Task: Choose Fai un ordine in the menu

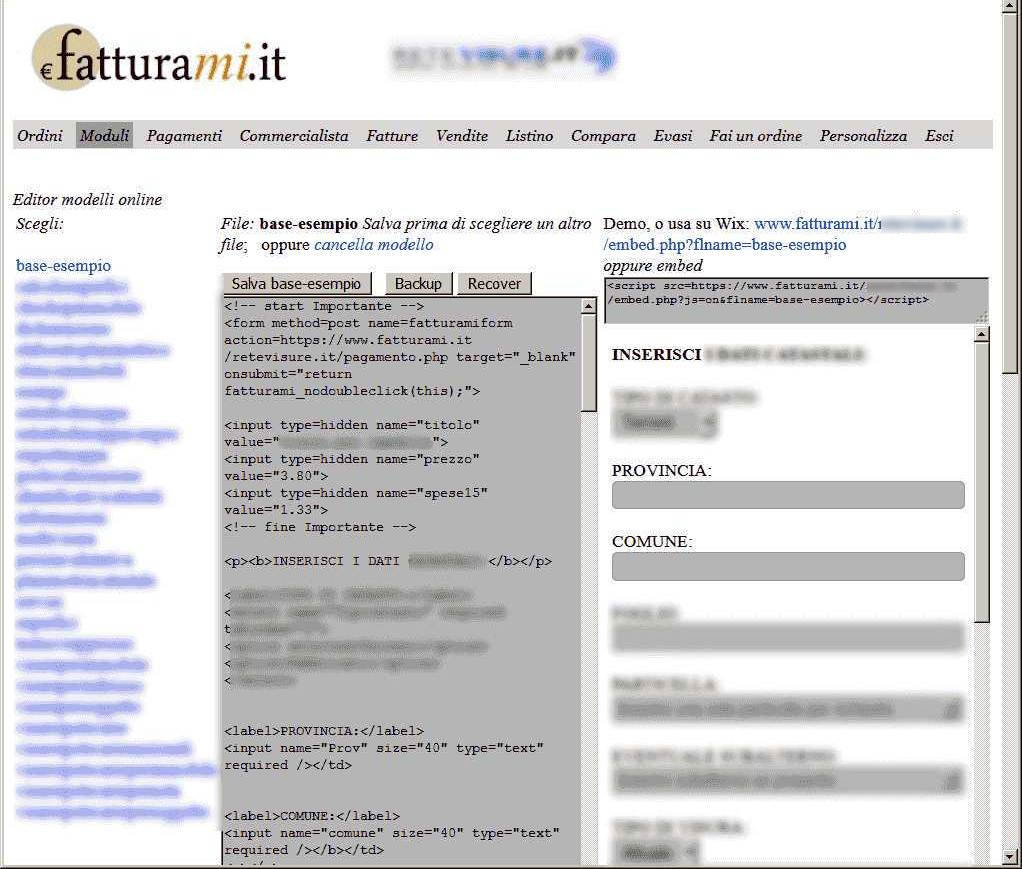Action: [756, 136]
